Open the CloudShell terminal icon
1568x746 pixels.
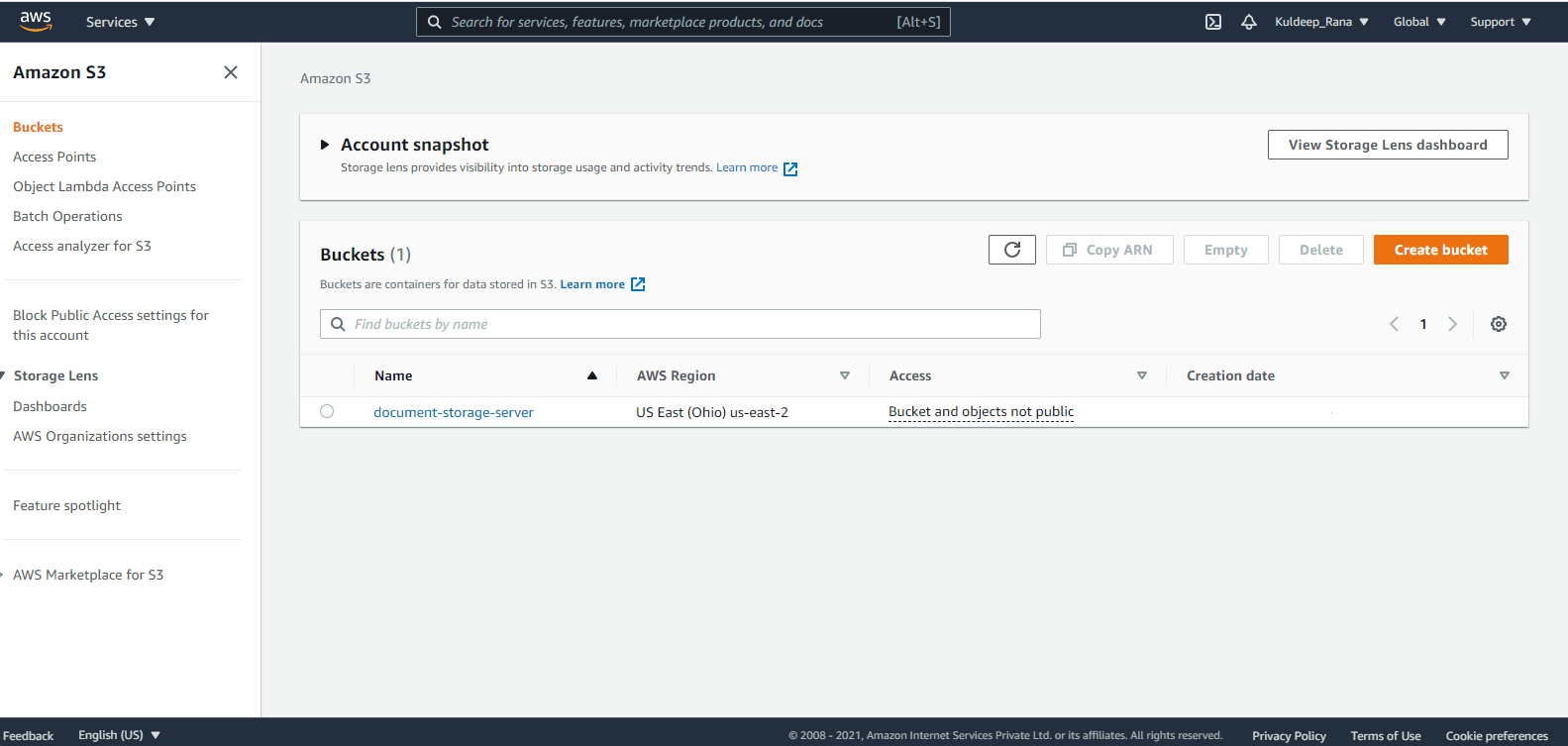(x=1213, y=22)
